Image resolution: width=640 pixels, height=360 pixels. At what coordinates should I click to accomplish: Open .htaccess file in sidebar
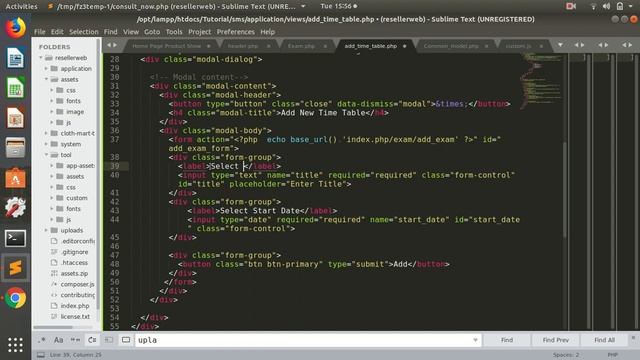click(x=74, y=262)
